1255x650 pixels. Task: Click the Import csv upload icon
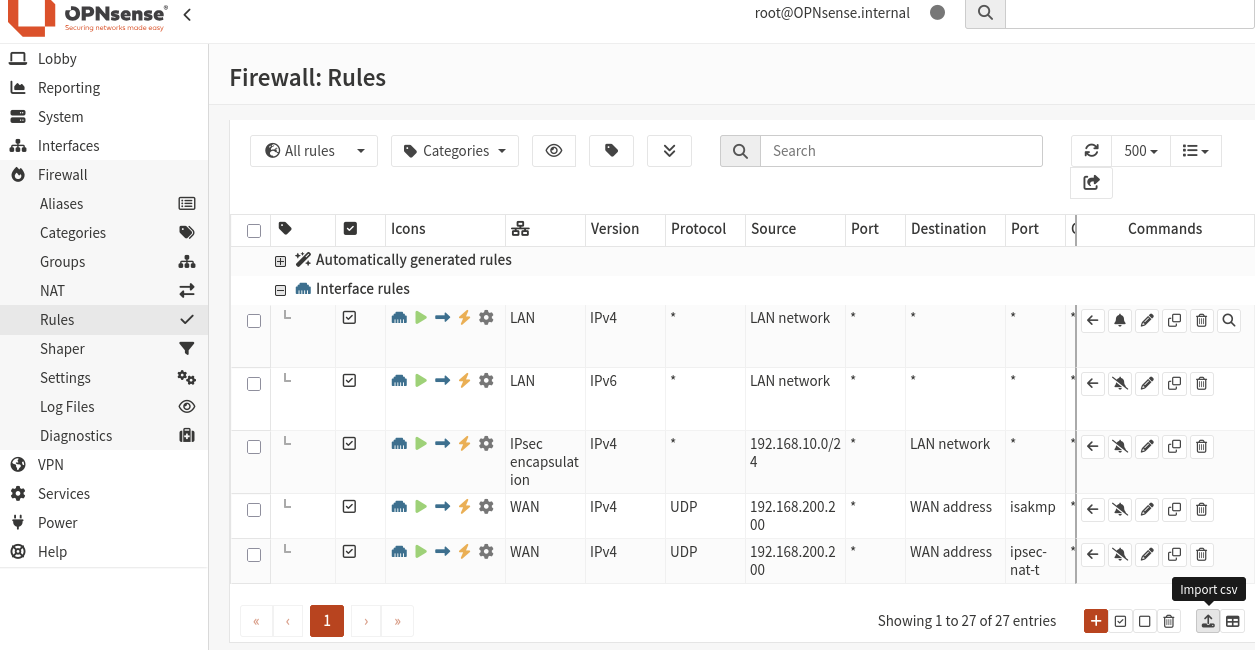(x=1208, y=621)
